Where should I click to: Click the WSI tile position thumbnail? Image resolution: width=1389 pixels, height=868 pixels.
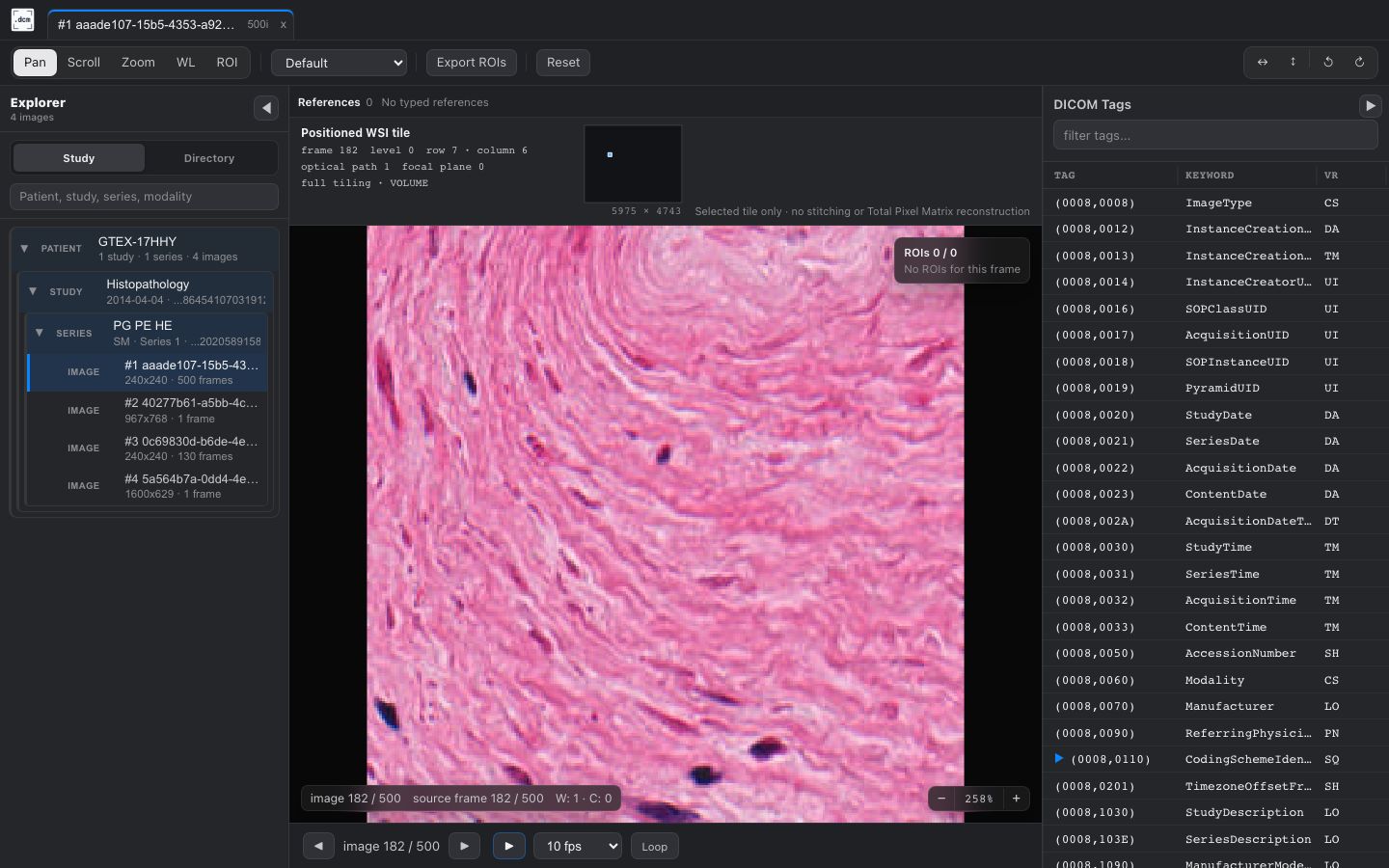tap(633, 163)
